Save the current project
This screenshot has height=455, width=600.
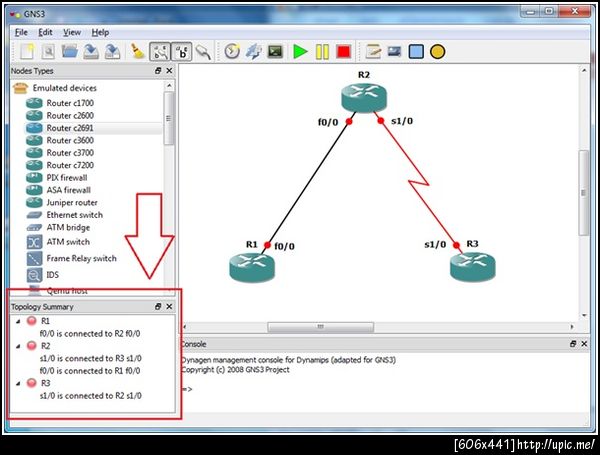91,51
